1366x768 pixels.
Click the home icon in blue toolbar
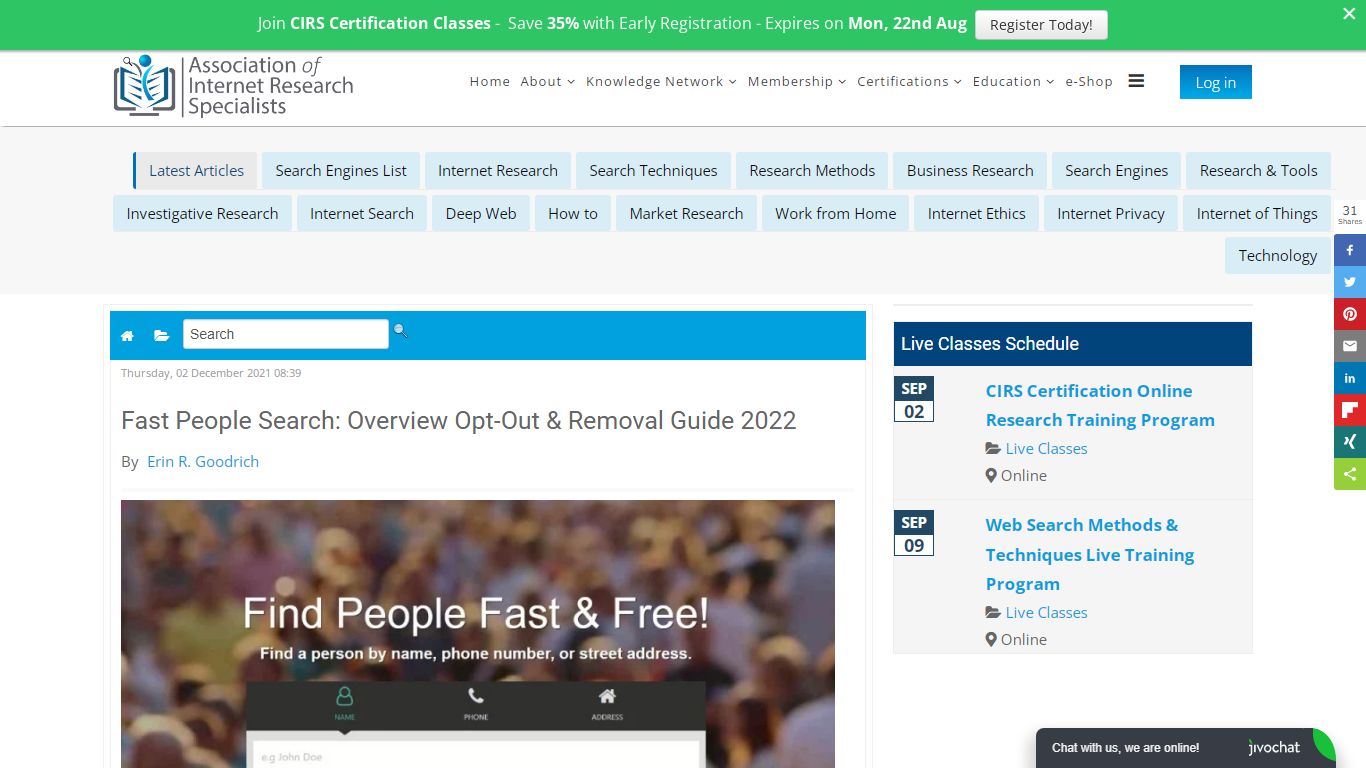pos(127,336)
